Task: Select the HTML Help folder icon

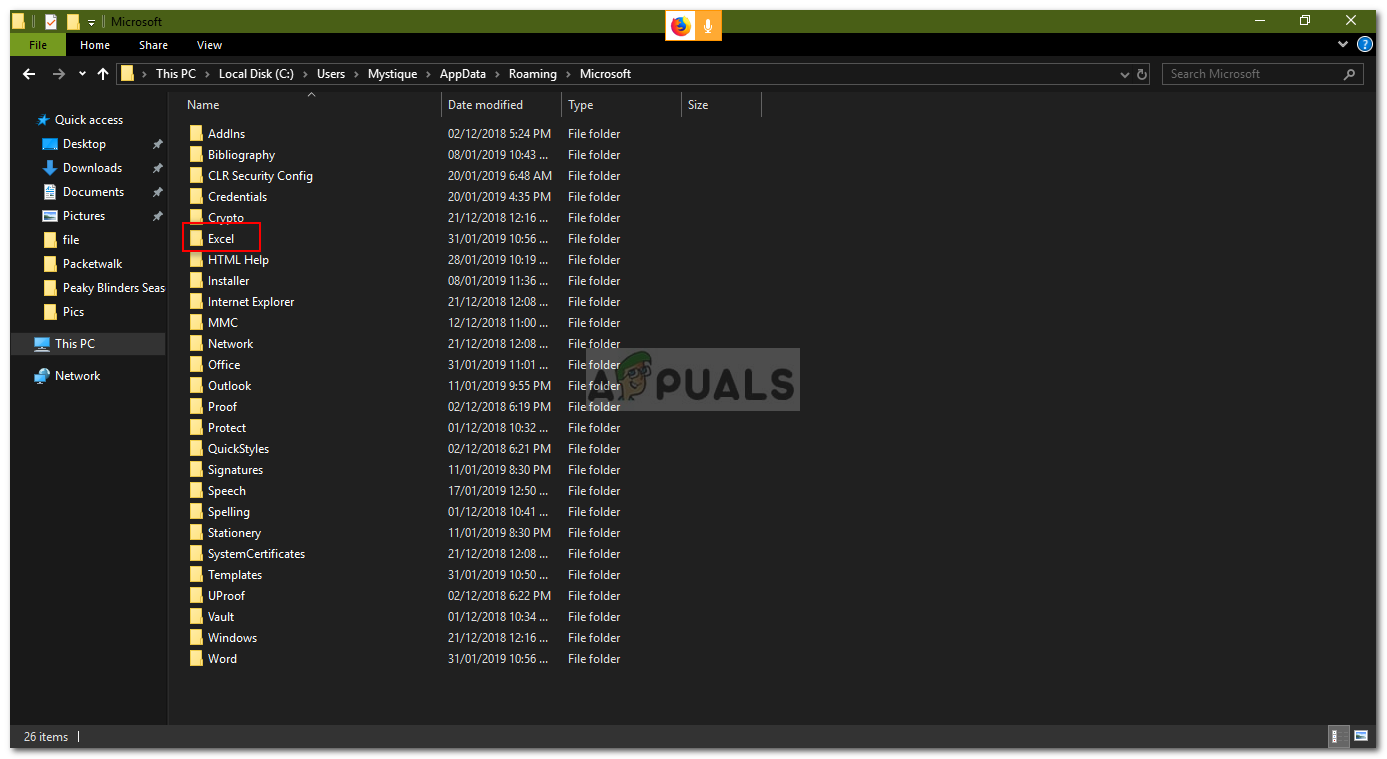Action: [x=196, y=260]
